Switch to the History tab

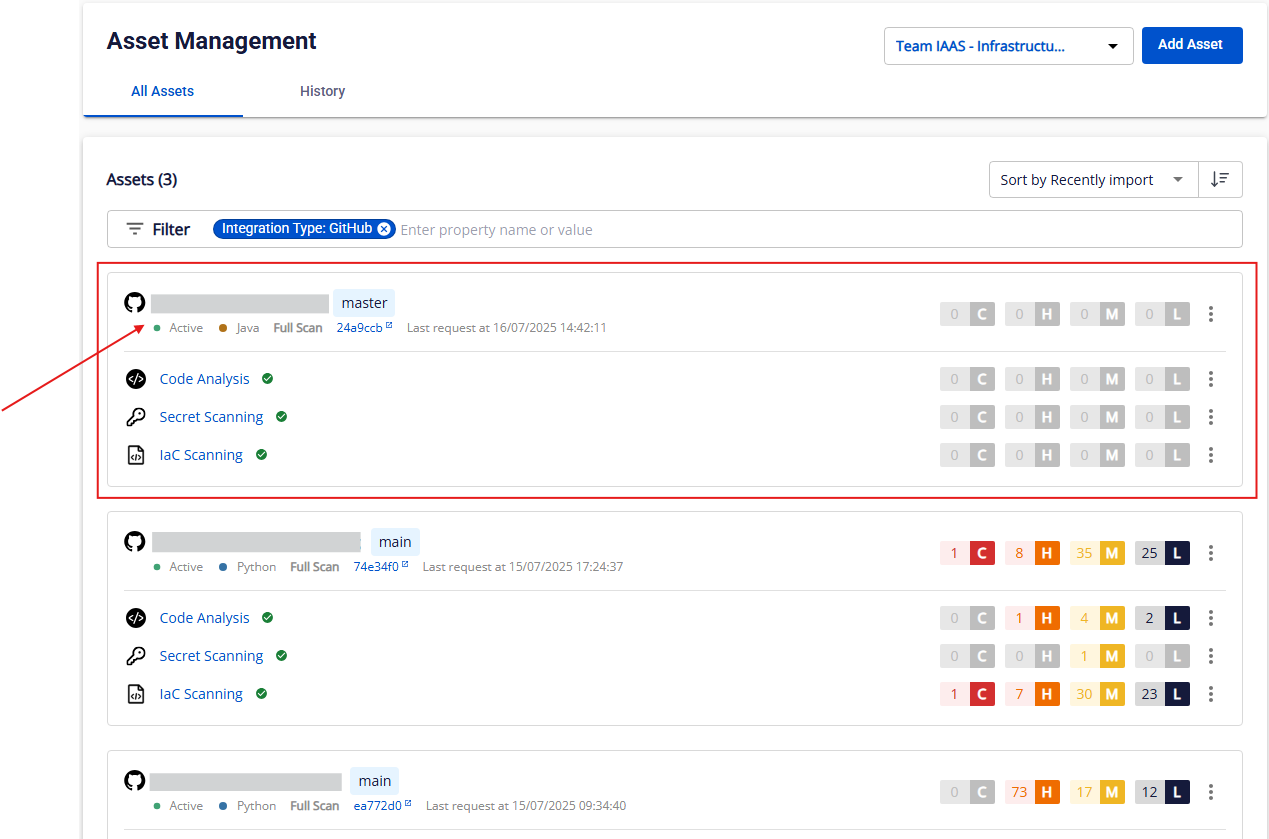pyautogui.click(x=322, y=91)
